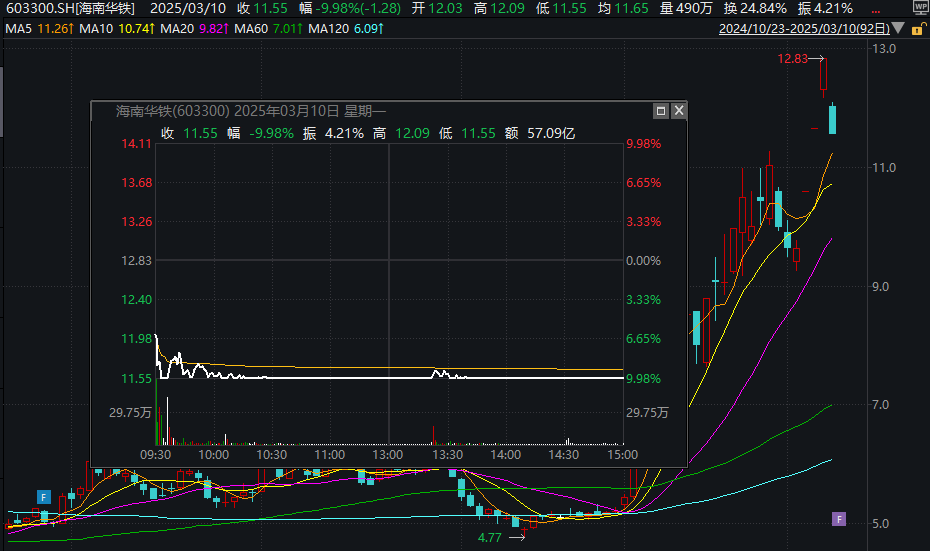Click the 12.83 high price arrow marker
930x551 pixels.
tap(802, 60)
